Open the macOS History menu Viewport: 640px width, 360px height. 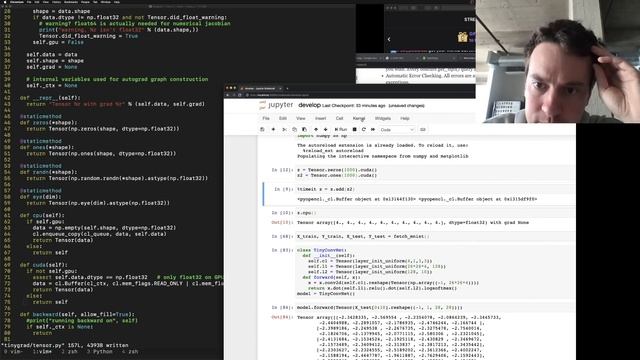click(x=56, y=2)
